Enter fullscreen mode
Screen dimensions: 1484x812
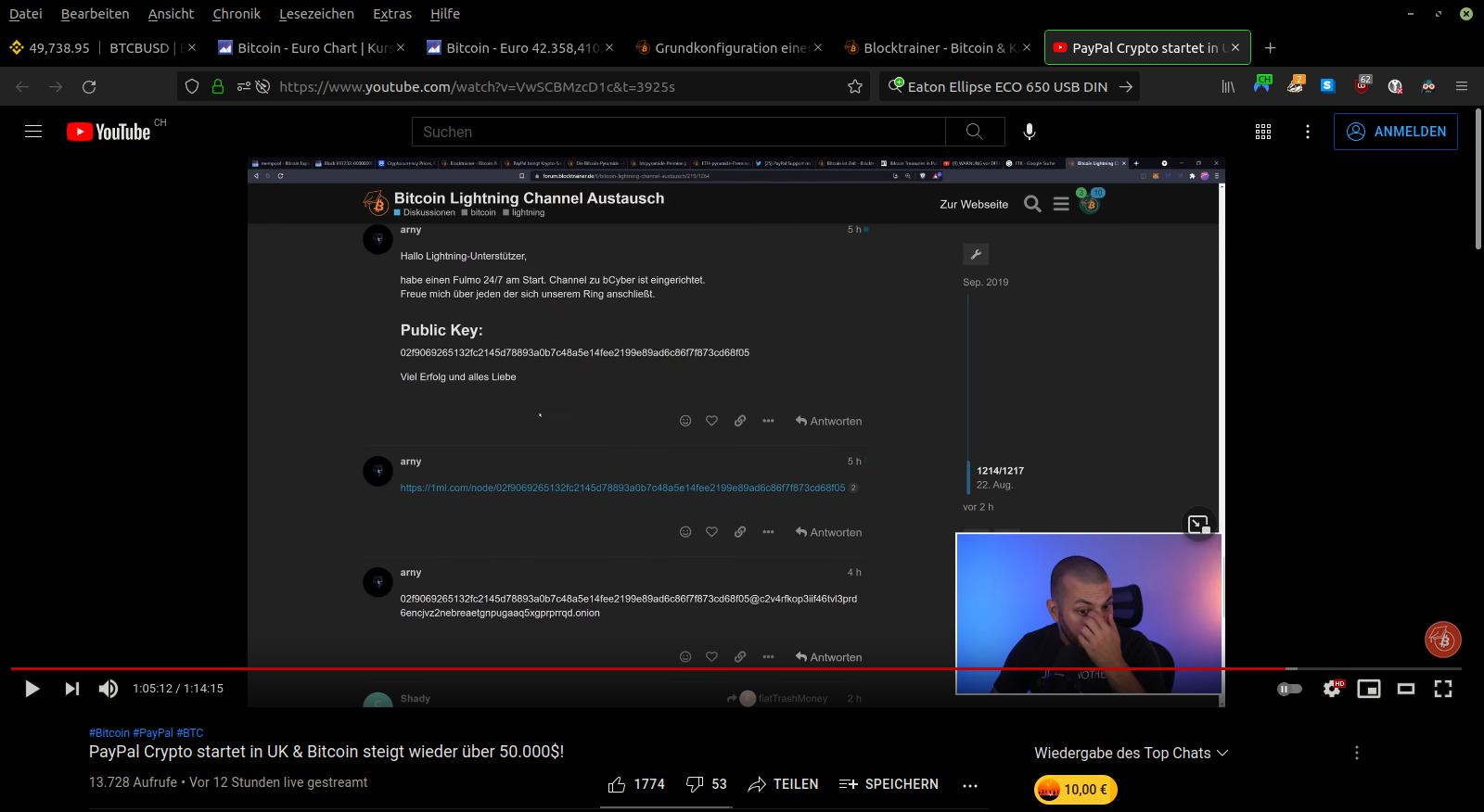(x=1443, y=689)
